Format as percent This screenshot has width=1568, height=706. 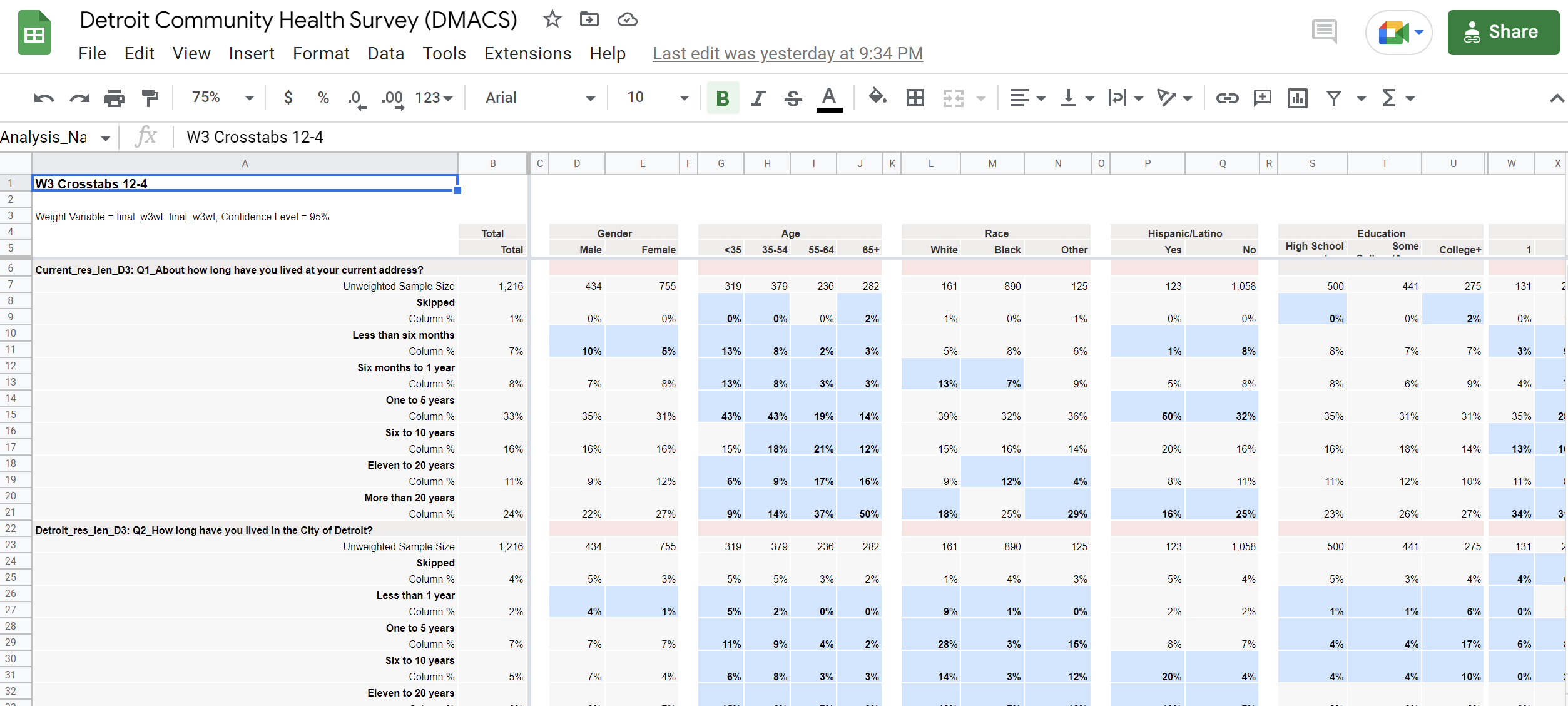coord(323,97)
